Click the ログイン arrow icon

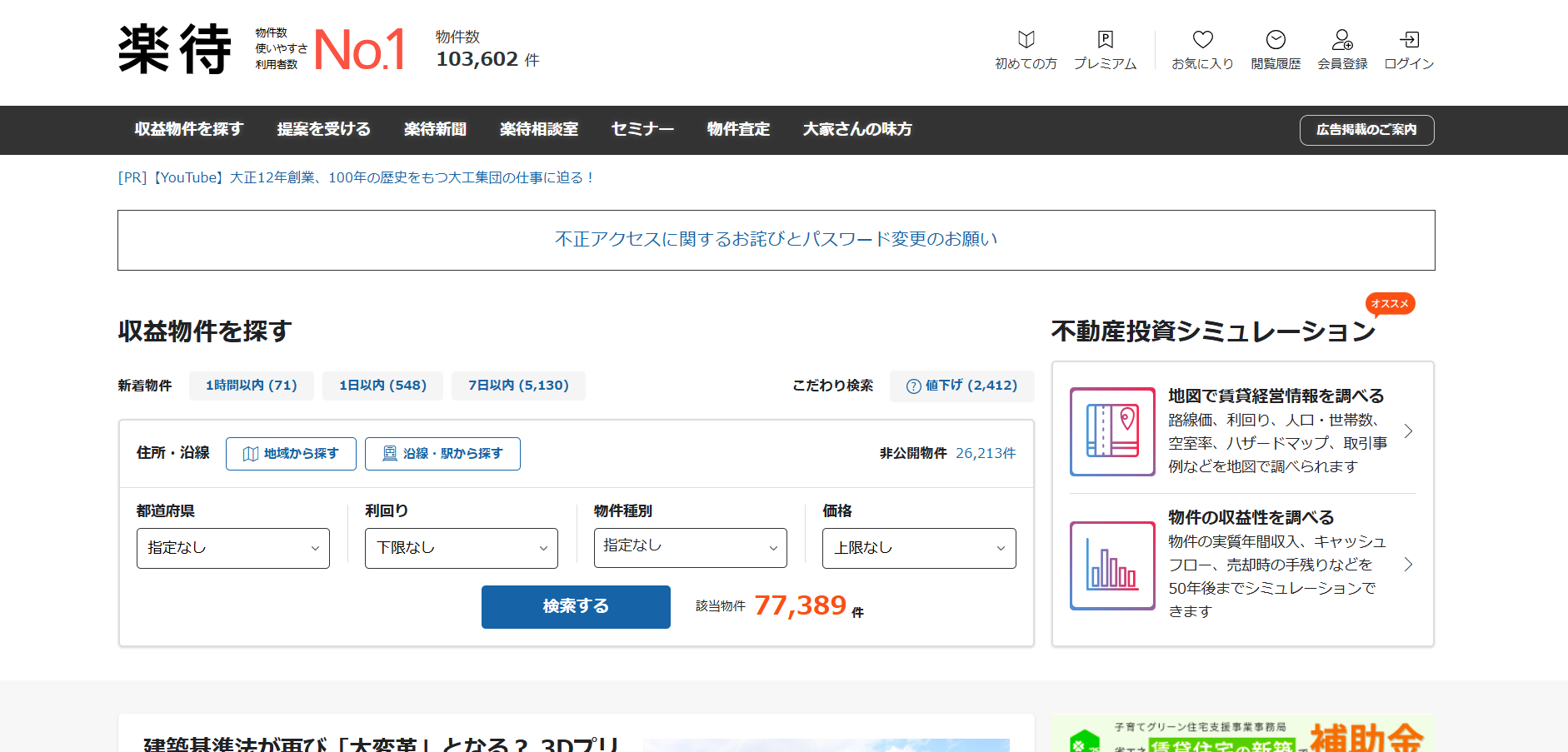click(1409, 39)
